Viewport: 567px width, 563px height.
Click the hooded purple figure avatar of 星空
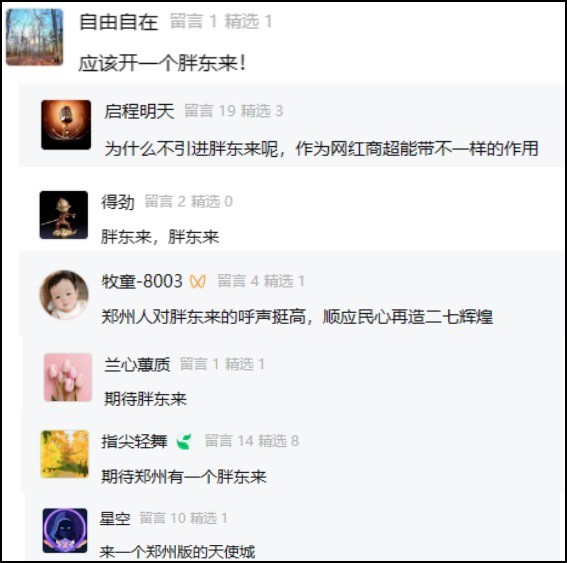(x=65, y=530)
